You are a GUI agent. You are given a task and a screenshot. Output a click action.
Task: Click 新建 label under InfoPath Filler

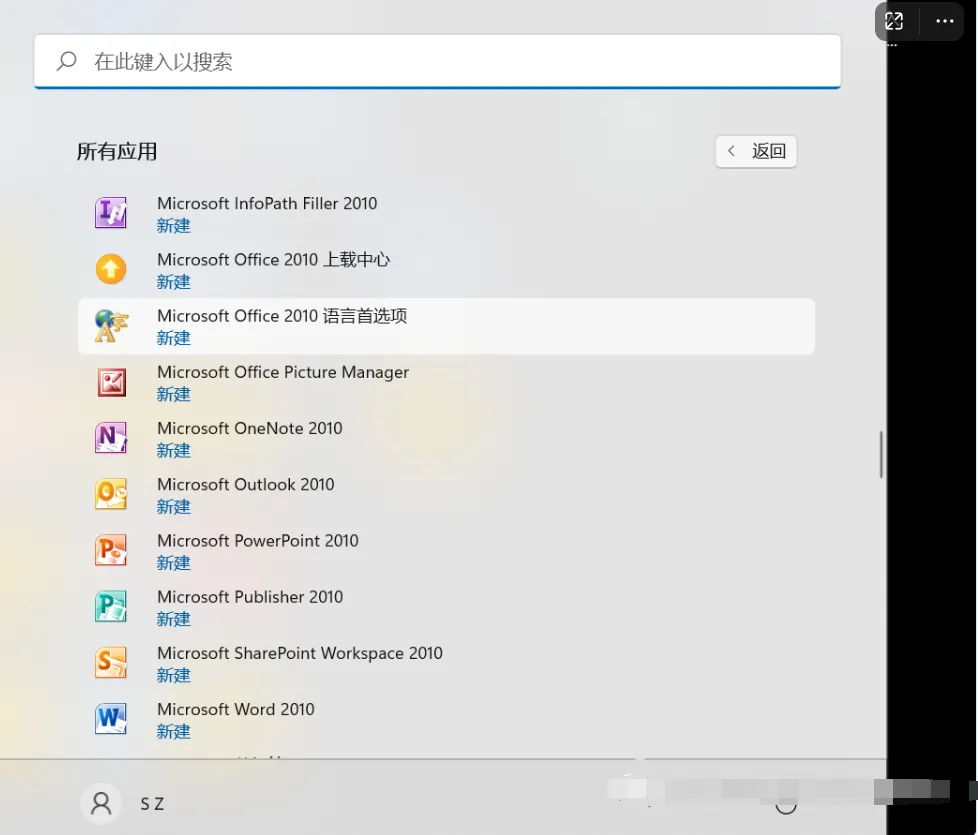pyautogui.click(x=173, y=226)
